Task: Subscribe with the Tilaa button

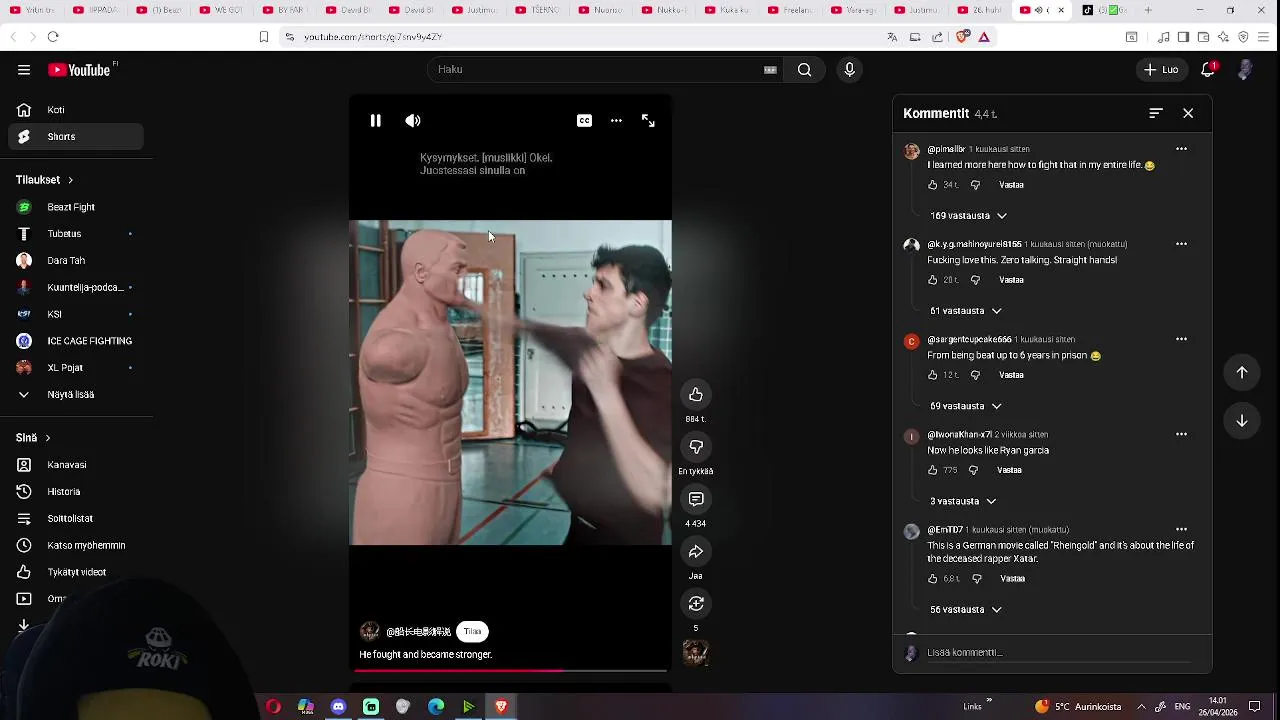Action: [x=472, y=631]
